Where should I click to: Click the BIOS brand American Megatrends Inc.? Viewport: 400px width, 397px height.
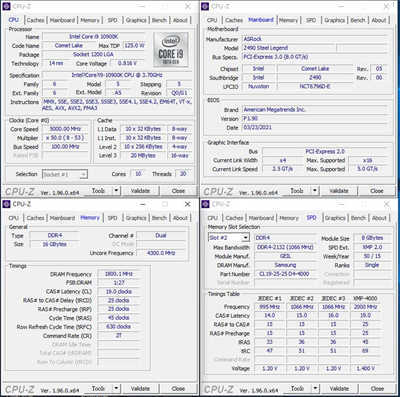(315, 110)
